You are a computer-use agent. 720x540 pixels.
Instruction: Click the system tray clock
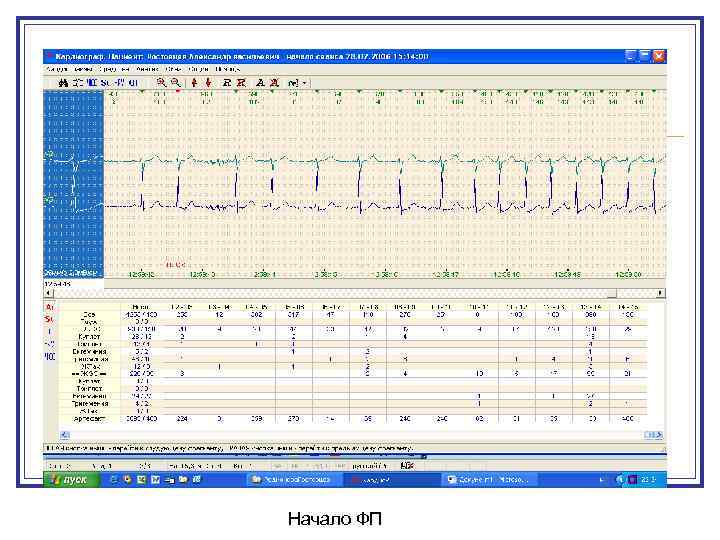pyautogui.click(x=649, y=480)
